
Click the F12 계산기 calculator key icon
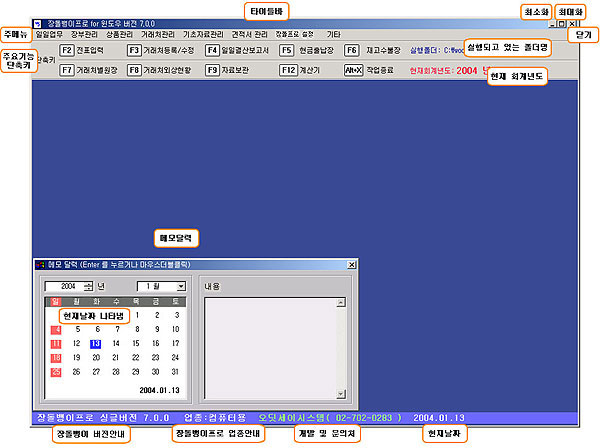[288, 70]
